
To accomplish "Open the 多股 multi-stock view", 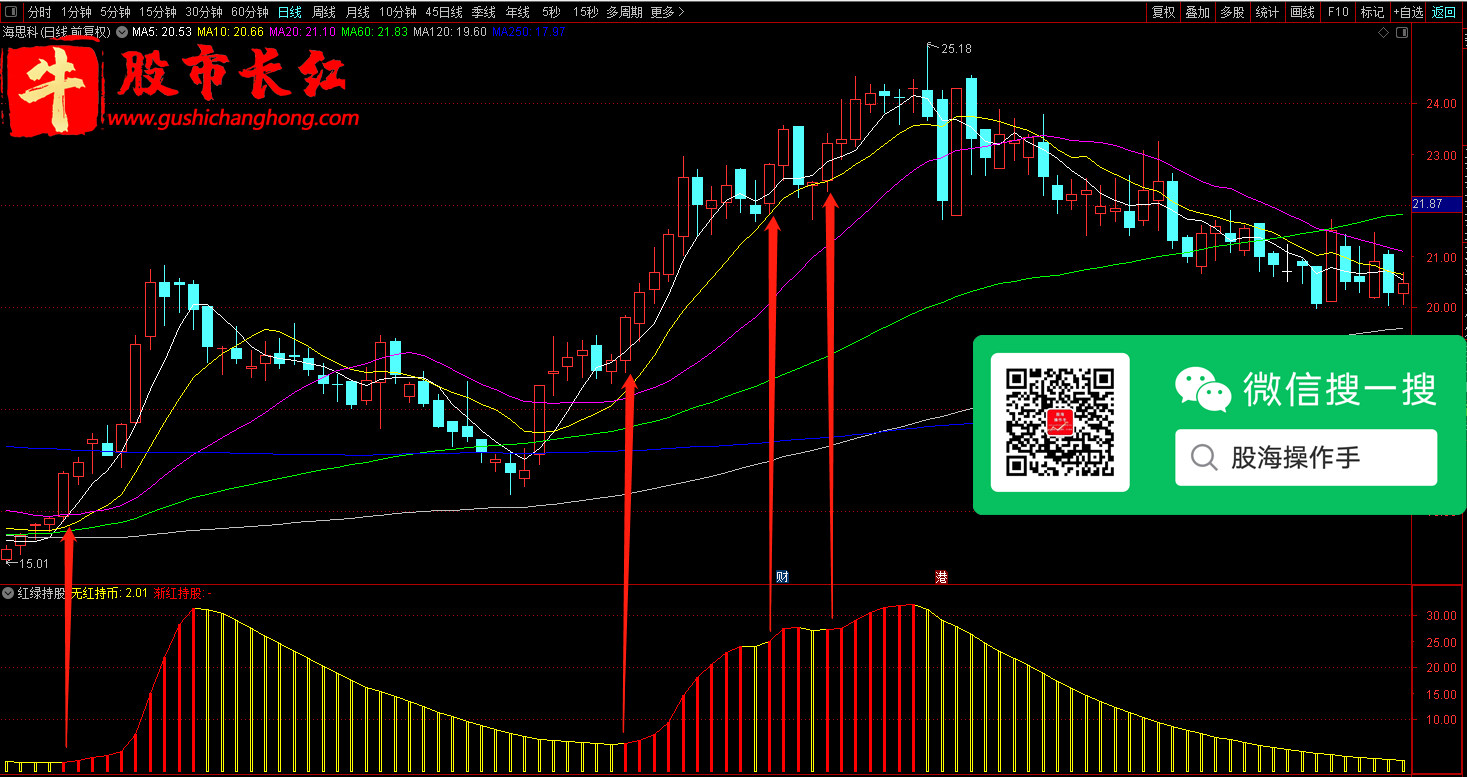I will click(1231, 12).
